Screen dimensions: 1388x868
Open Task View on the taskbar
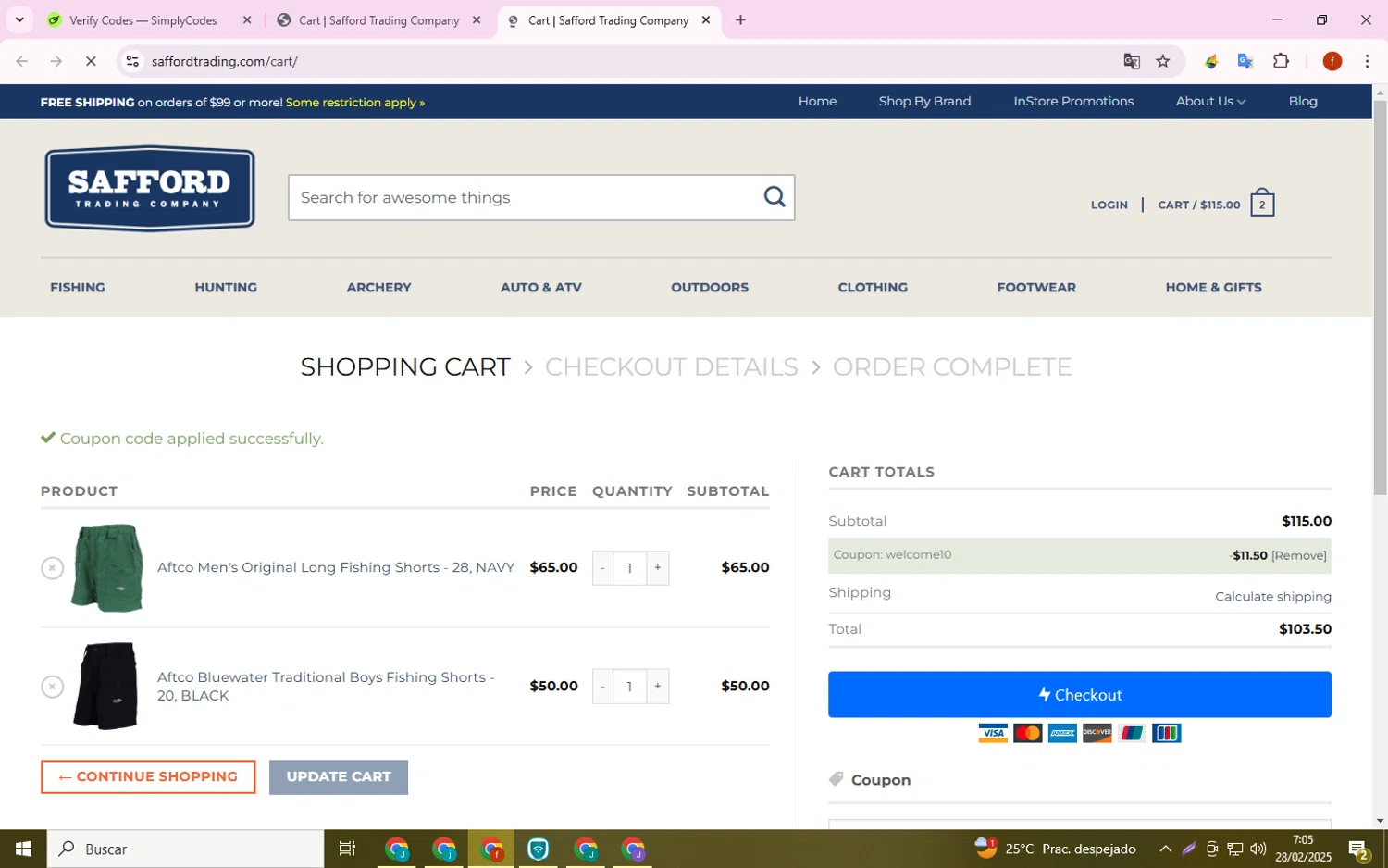click(348, 849)
